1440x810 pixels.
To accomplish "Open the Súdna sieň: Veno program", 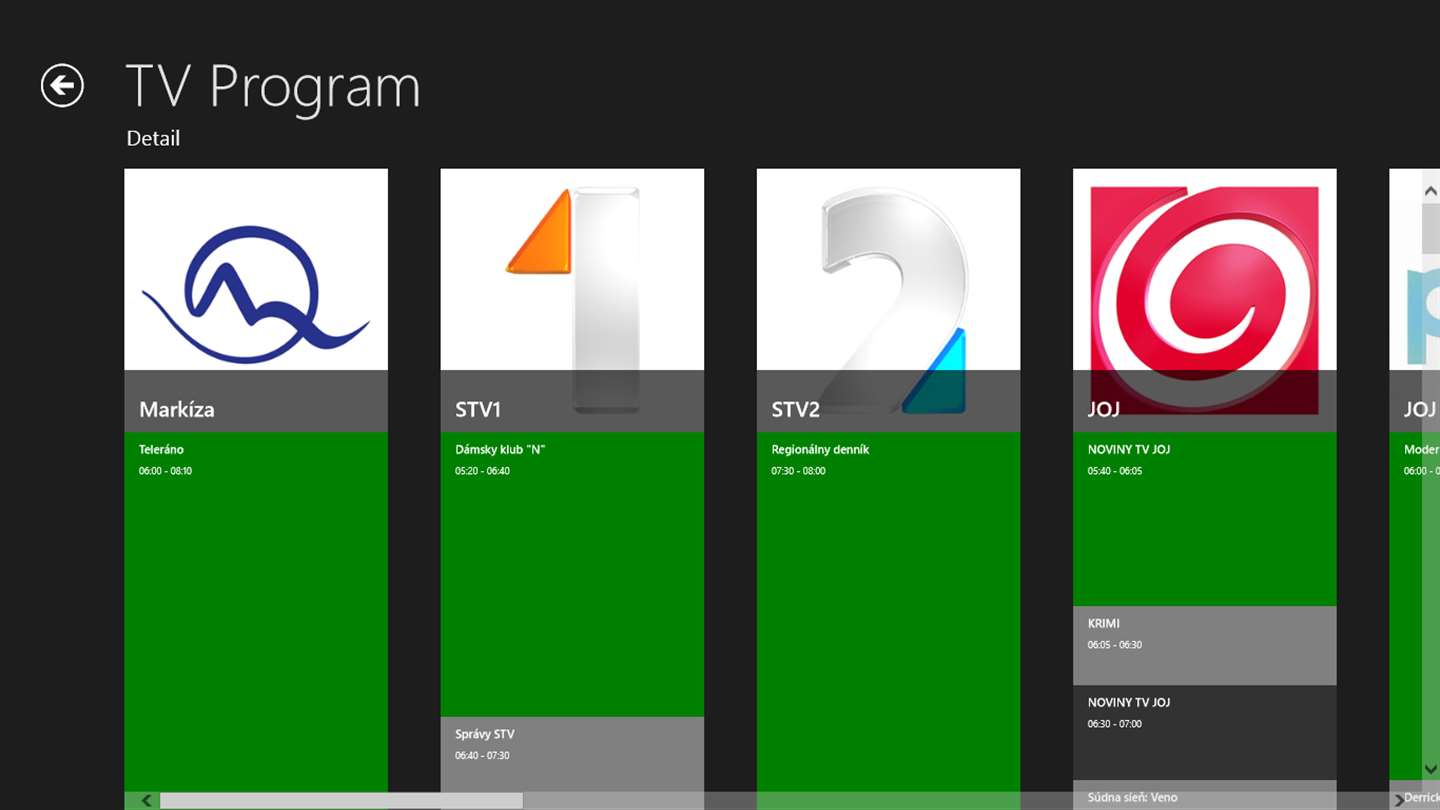I will pos(1204,796).
